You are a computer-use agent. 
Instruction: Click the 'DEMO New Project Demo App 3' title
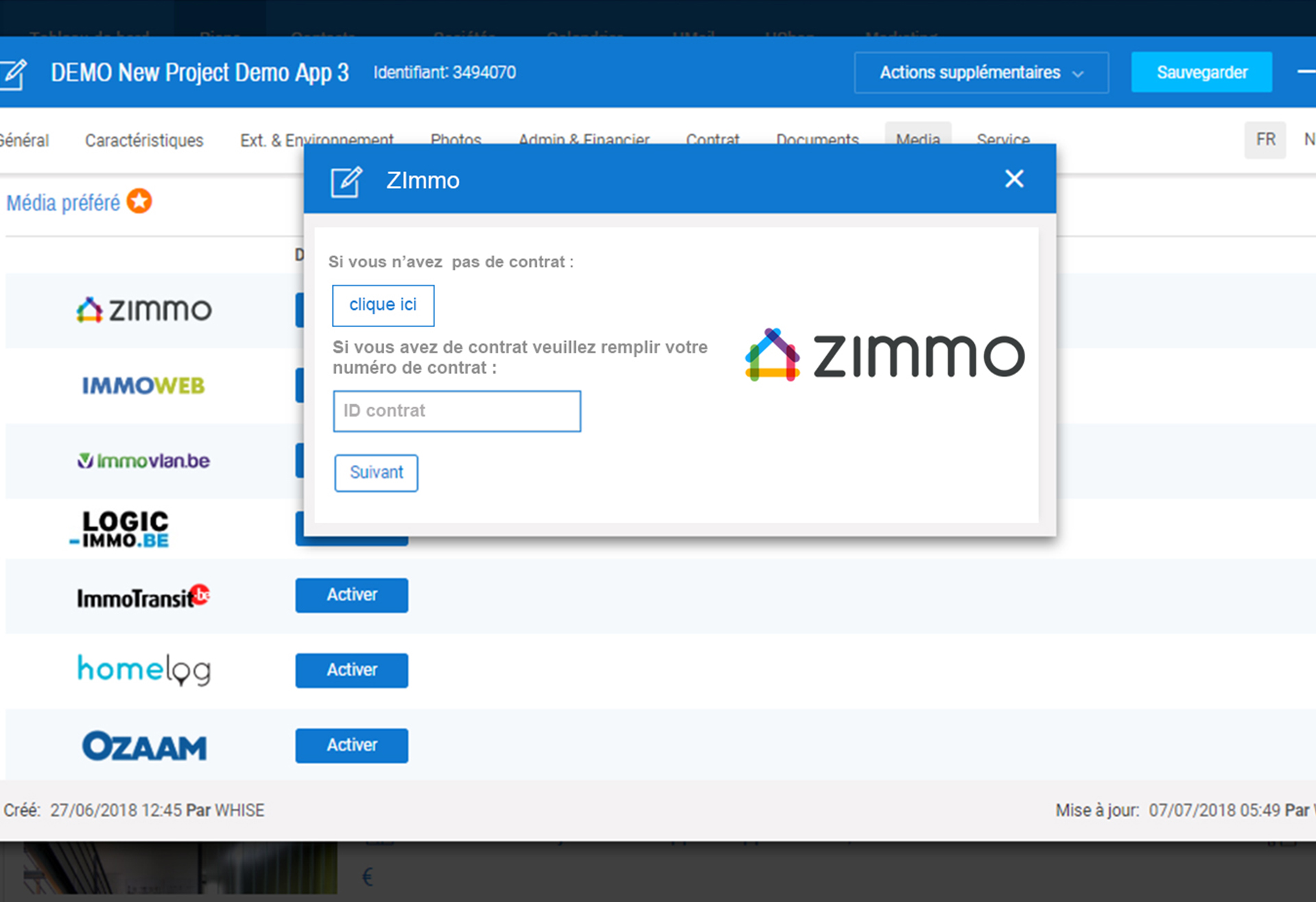(200, 73)
